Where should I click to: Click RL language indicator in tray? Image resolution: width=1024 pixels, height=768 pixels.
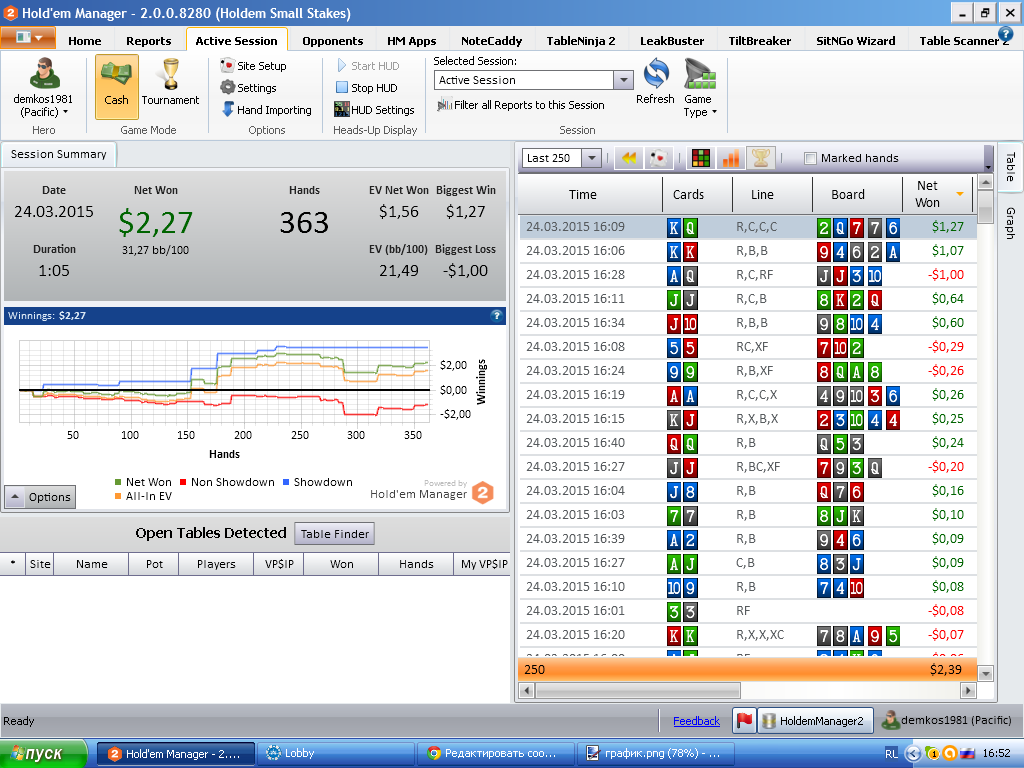coord(891,754)
